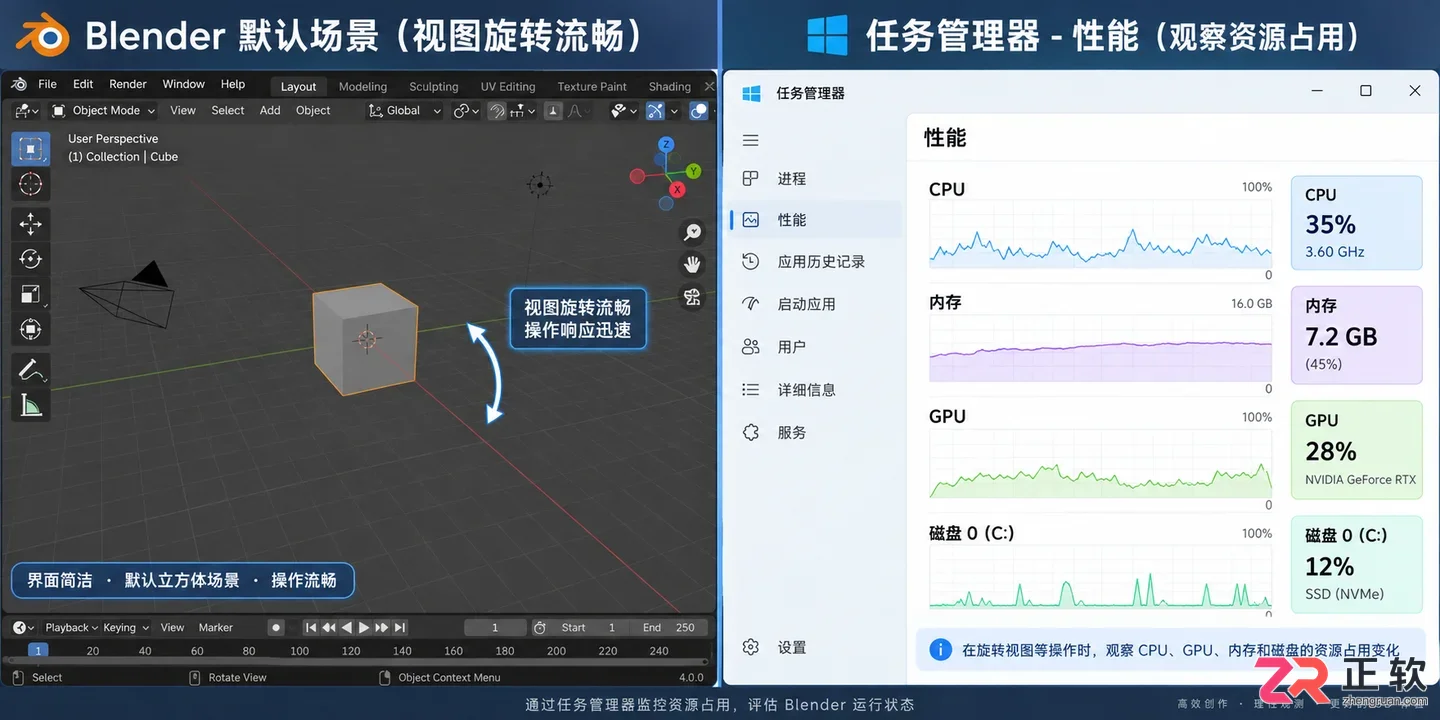Switch to the Modeling workspace tab
The width and height of the screenshot is (1440, 720).
click(363, 87)
